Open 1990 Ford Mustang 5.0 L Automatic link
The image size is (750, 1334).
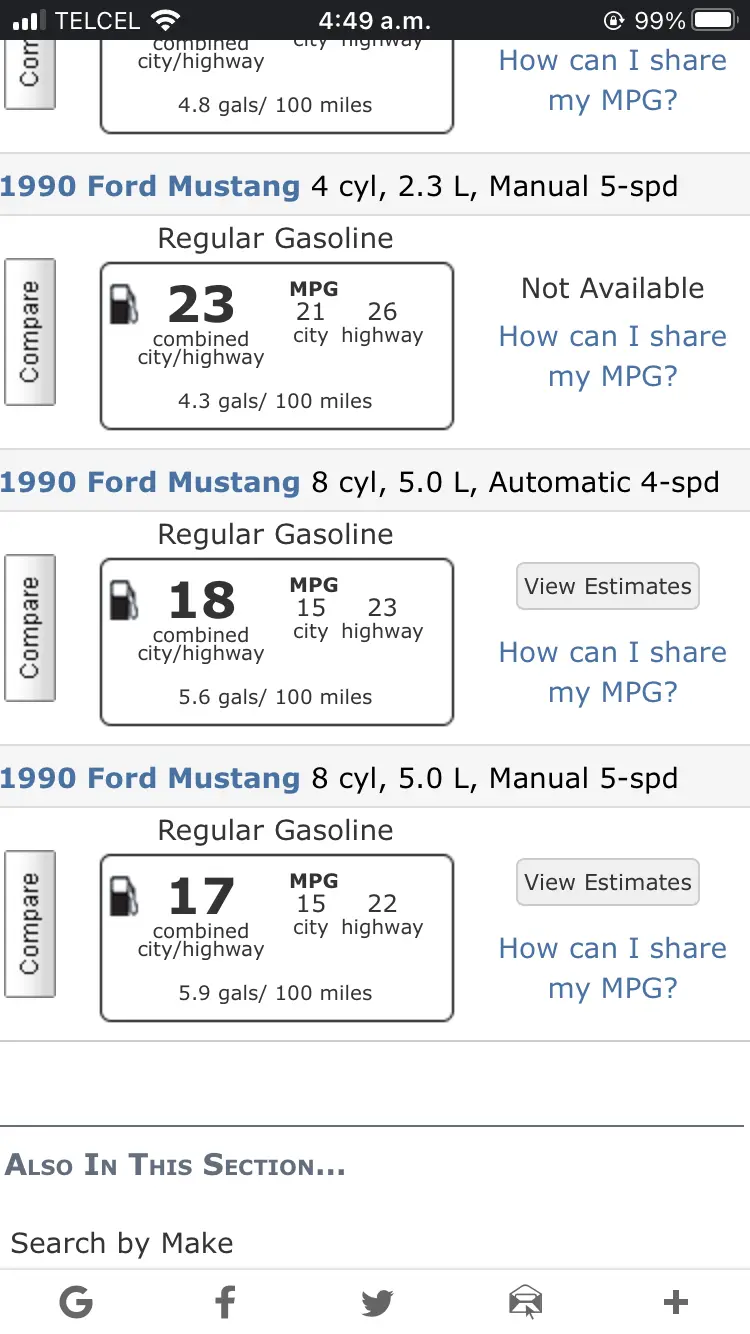[x=150, y=482]
